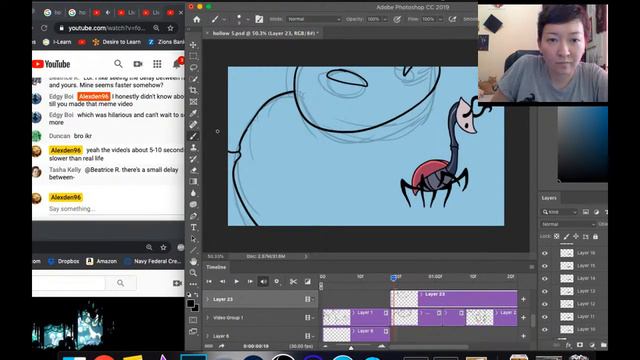This screenshot has width=640, height=360.
Task: Select the Quick Selection tool
Action: (193, 79)
